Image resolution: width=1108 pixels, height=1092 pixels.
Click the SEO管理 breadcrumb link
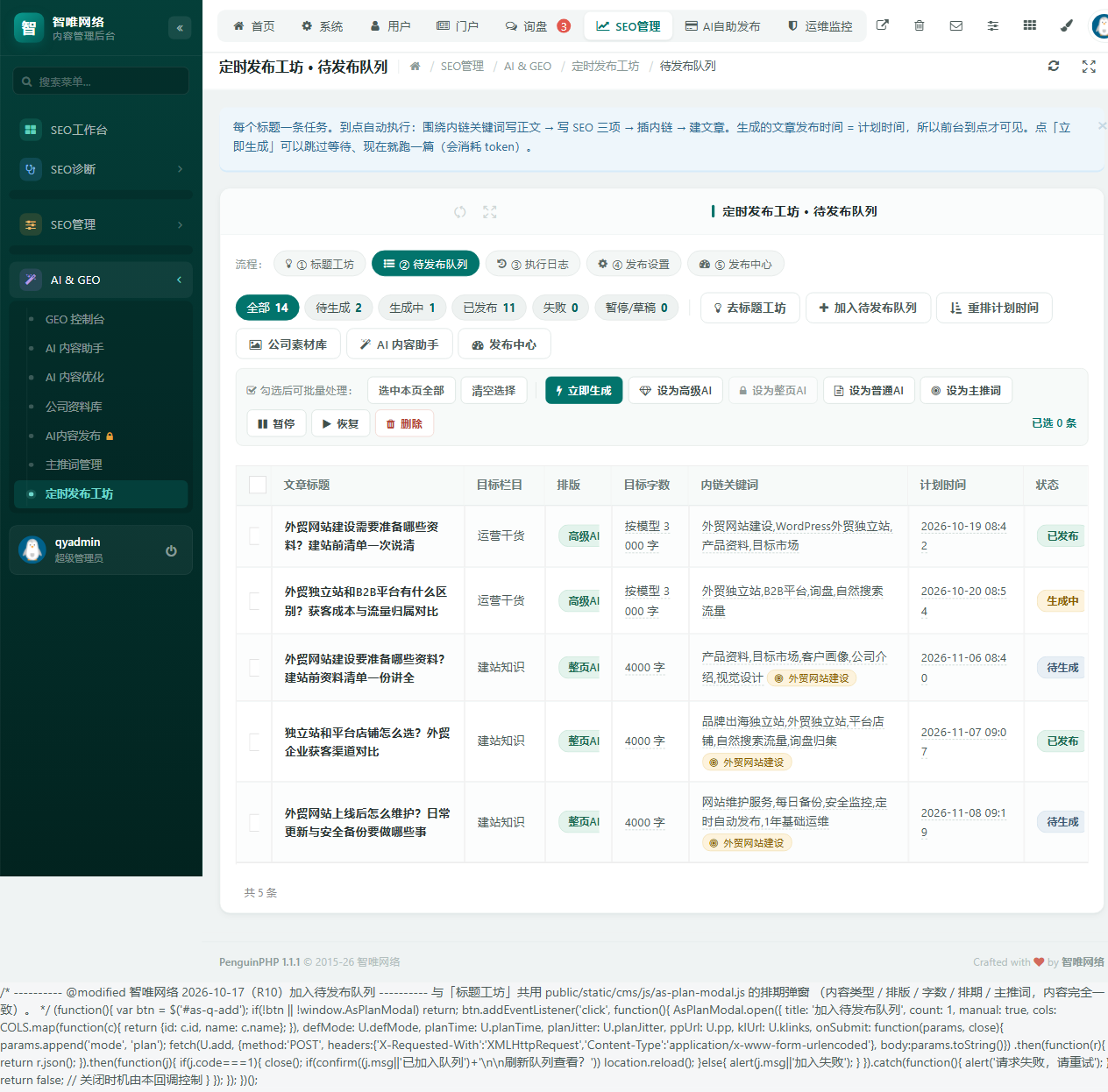462,66
